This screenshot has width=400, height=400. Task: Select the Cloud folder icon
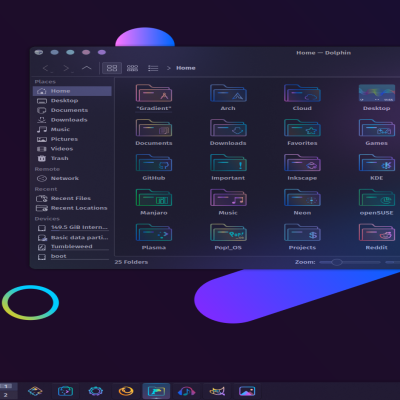tap(302, 93)
